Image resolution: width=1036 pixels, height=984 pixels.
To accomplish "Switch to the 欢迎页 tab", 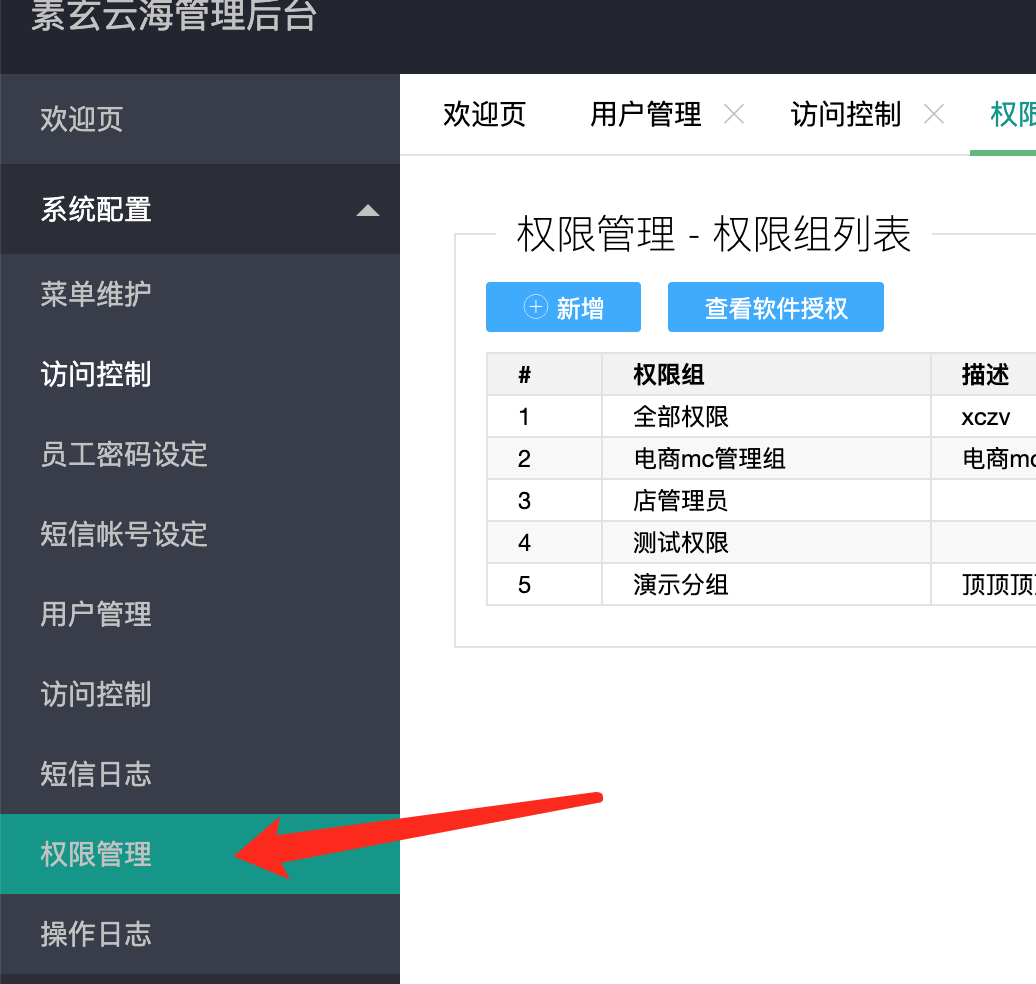I will pyautogui.click(x=484, y=115).
